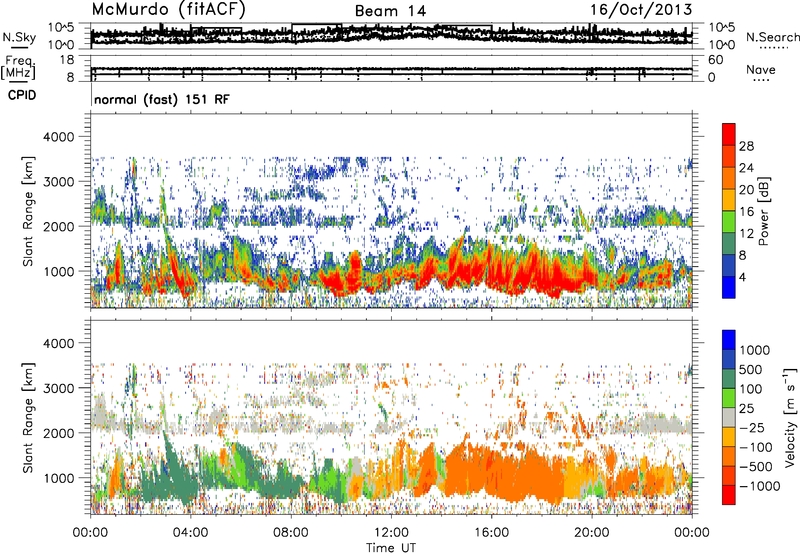Click the '-25' tick on the velocity colorbar
This screenshot has width=800, height=554.
[x=752, y=428]
